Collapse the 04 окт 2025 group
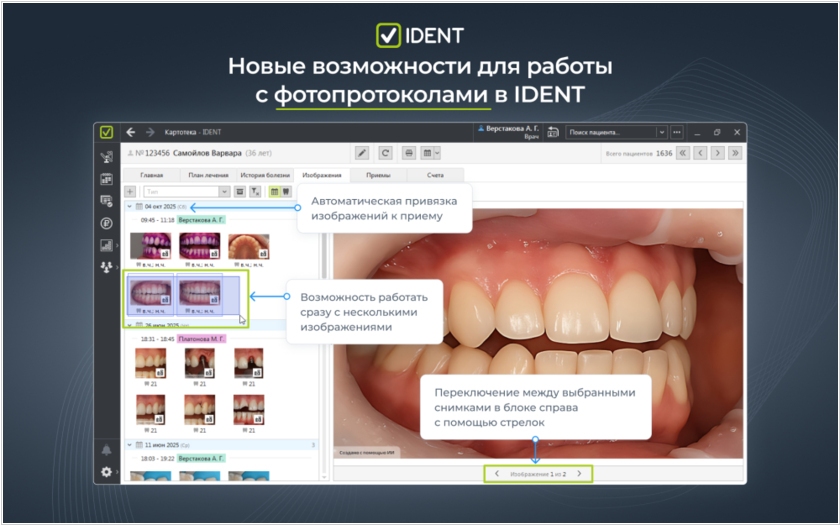 [x=128, y=206]
